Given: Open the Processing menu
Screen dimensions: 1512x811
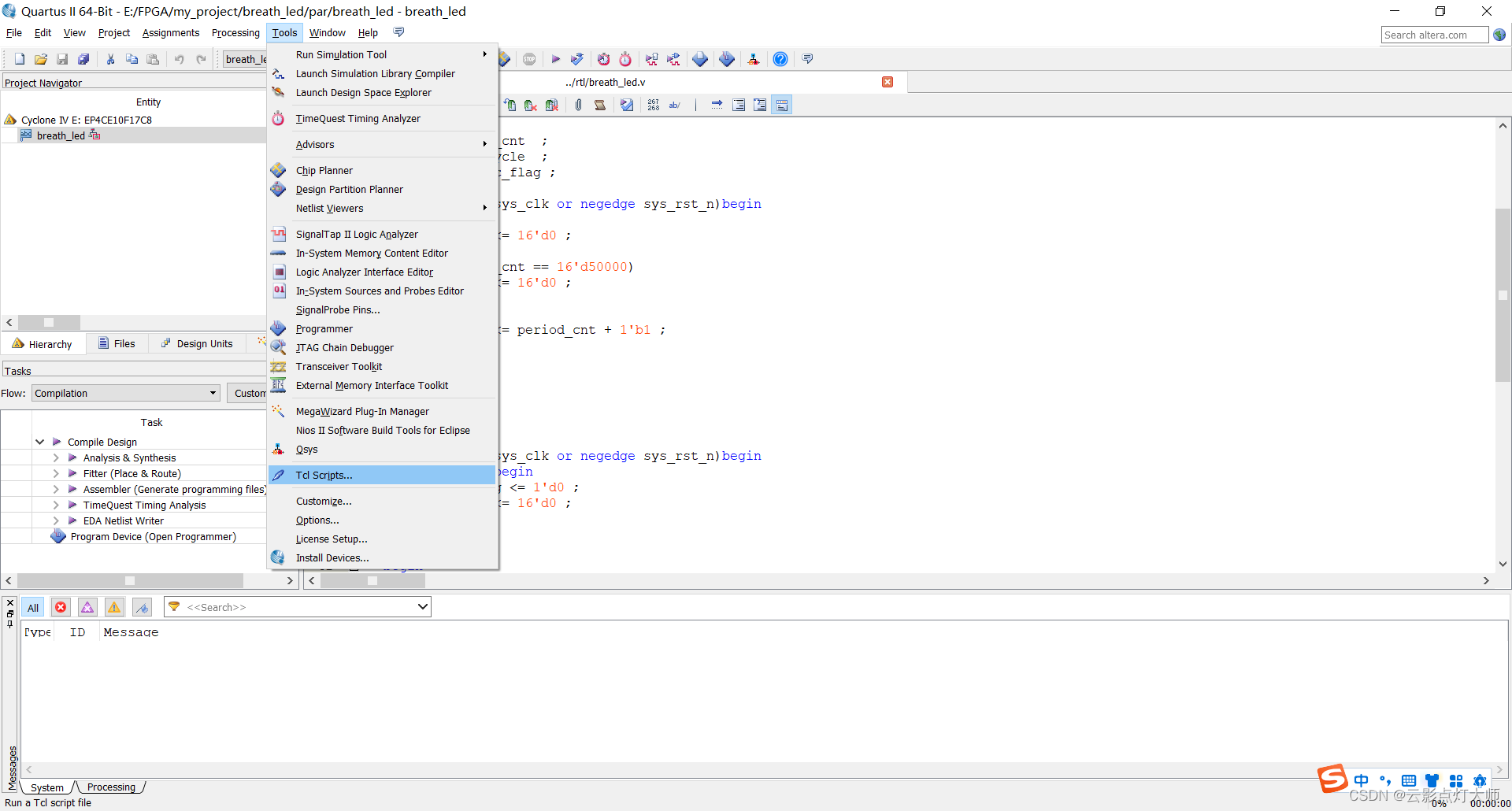Looking at the screenshot, I should pos(235,32).
